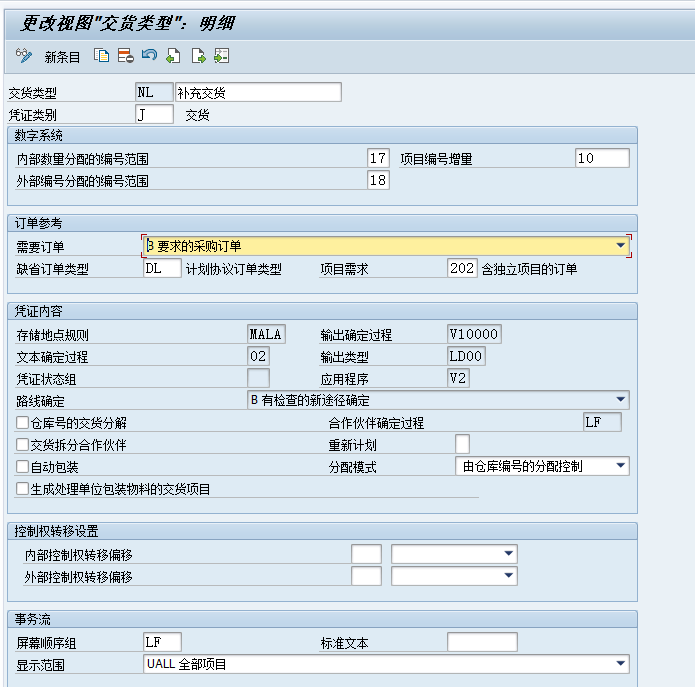This screenshot has height=687, width=695.
Task: Enable 仓库号的交货分解 checkbox
Action: point(23,423)
